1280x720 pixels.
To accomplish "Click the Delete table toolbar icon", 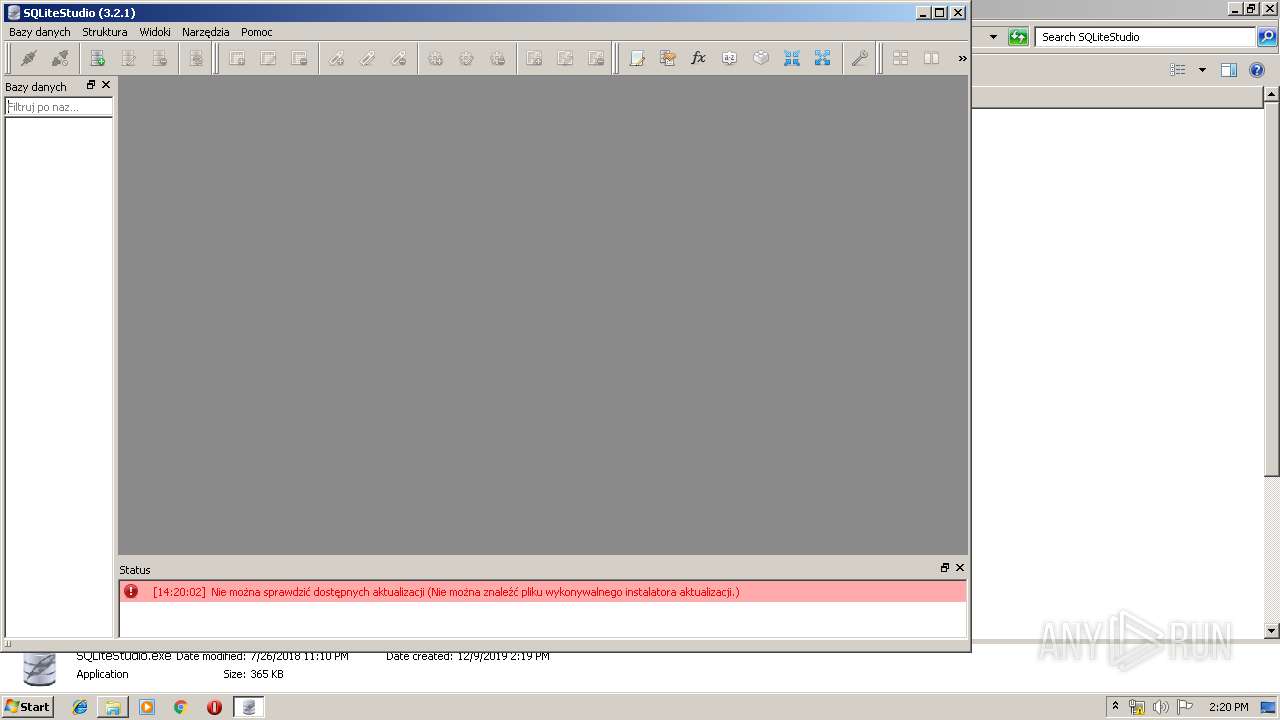I will click(299, 59).
